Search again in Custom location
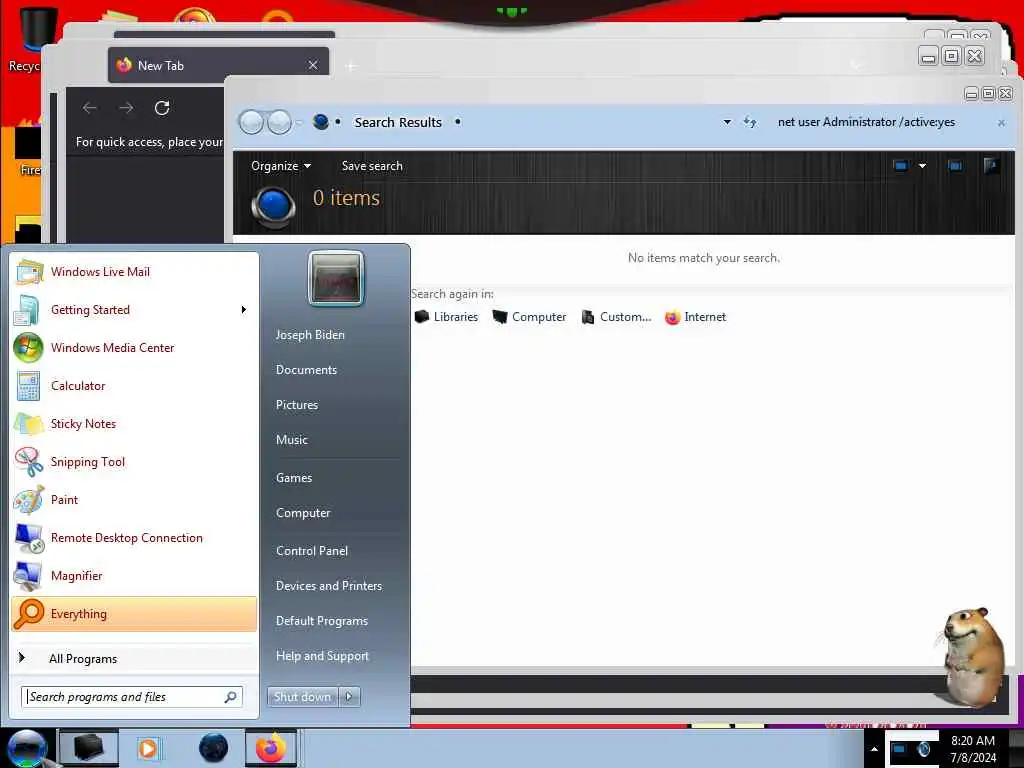Image resolution: width=1024 pixels, height=768 pixels. [616, 317]
